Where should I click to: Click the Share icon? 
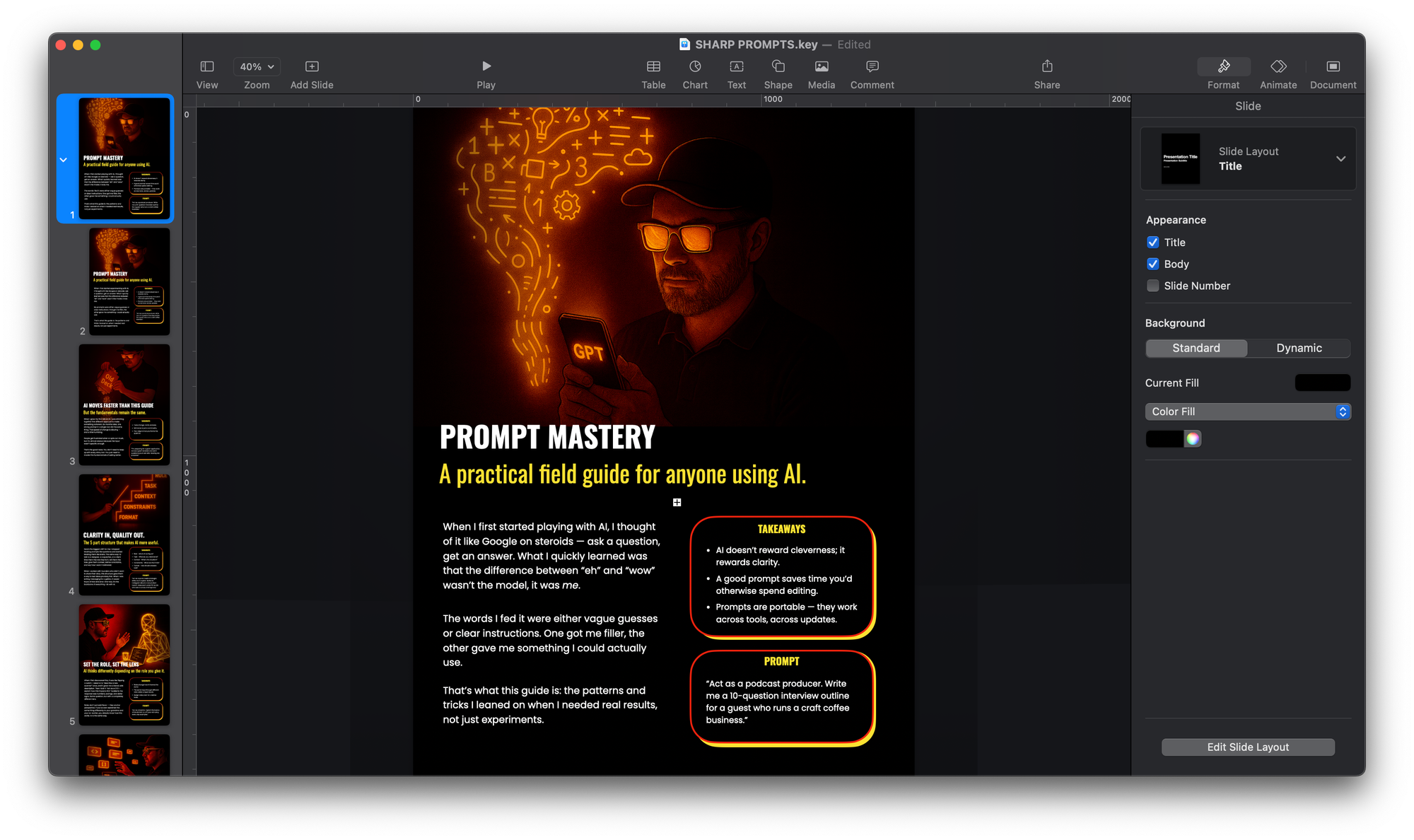[x=1047, y=66]
